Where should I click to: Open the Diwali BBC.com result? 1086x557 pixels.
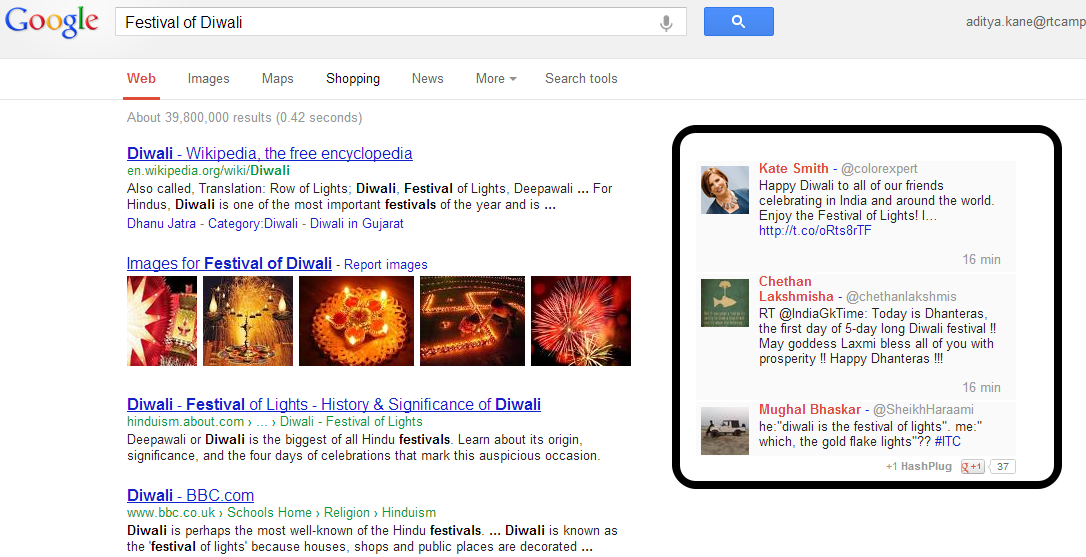(x=190, y=495)
